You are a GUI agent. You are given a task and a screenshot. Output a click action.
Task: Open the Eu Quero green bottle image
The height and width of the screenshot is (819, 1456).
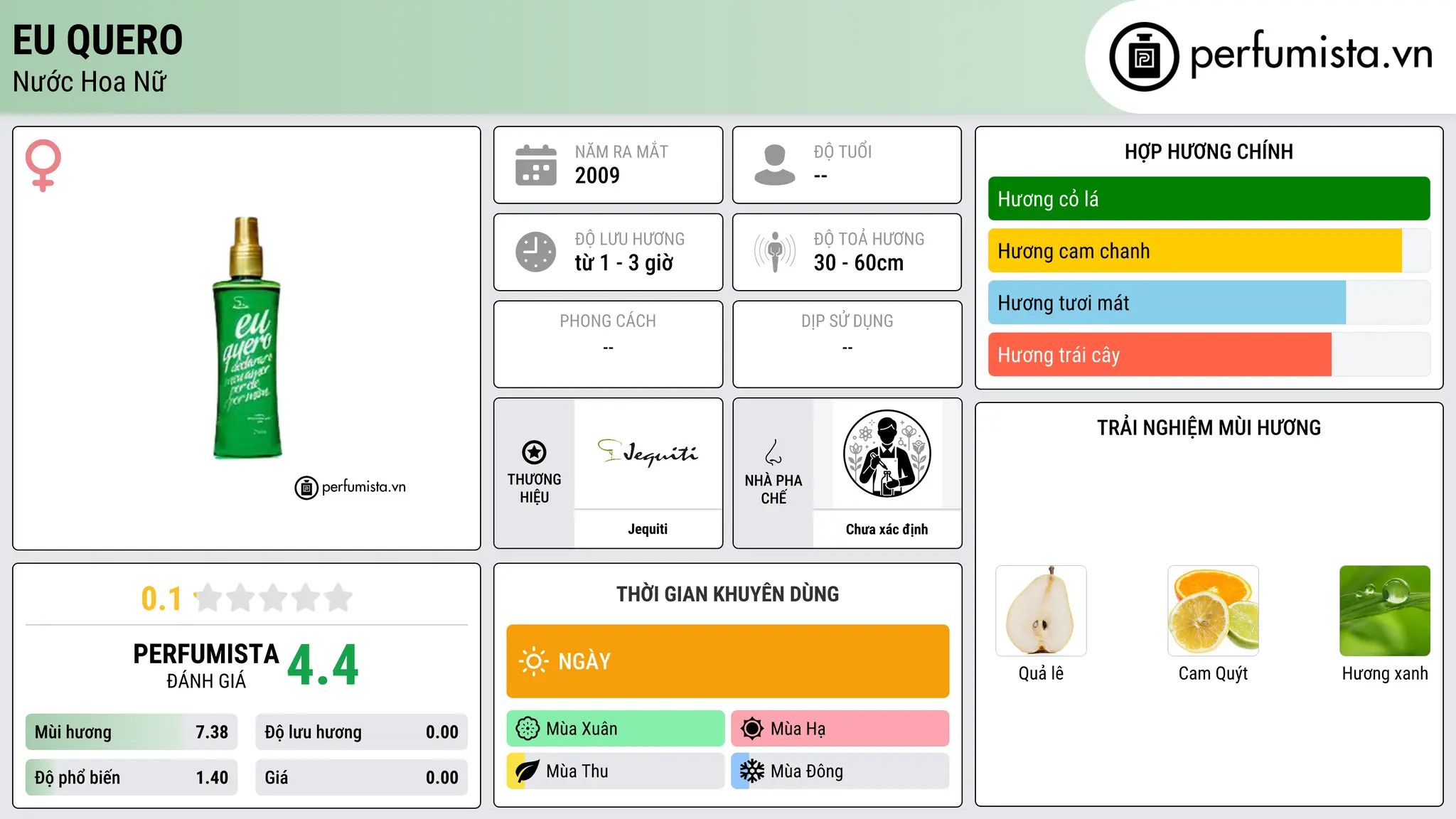click(x=247, y=338)
